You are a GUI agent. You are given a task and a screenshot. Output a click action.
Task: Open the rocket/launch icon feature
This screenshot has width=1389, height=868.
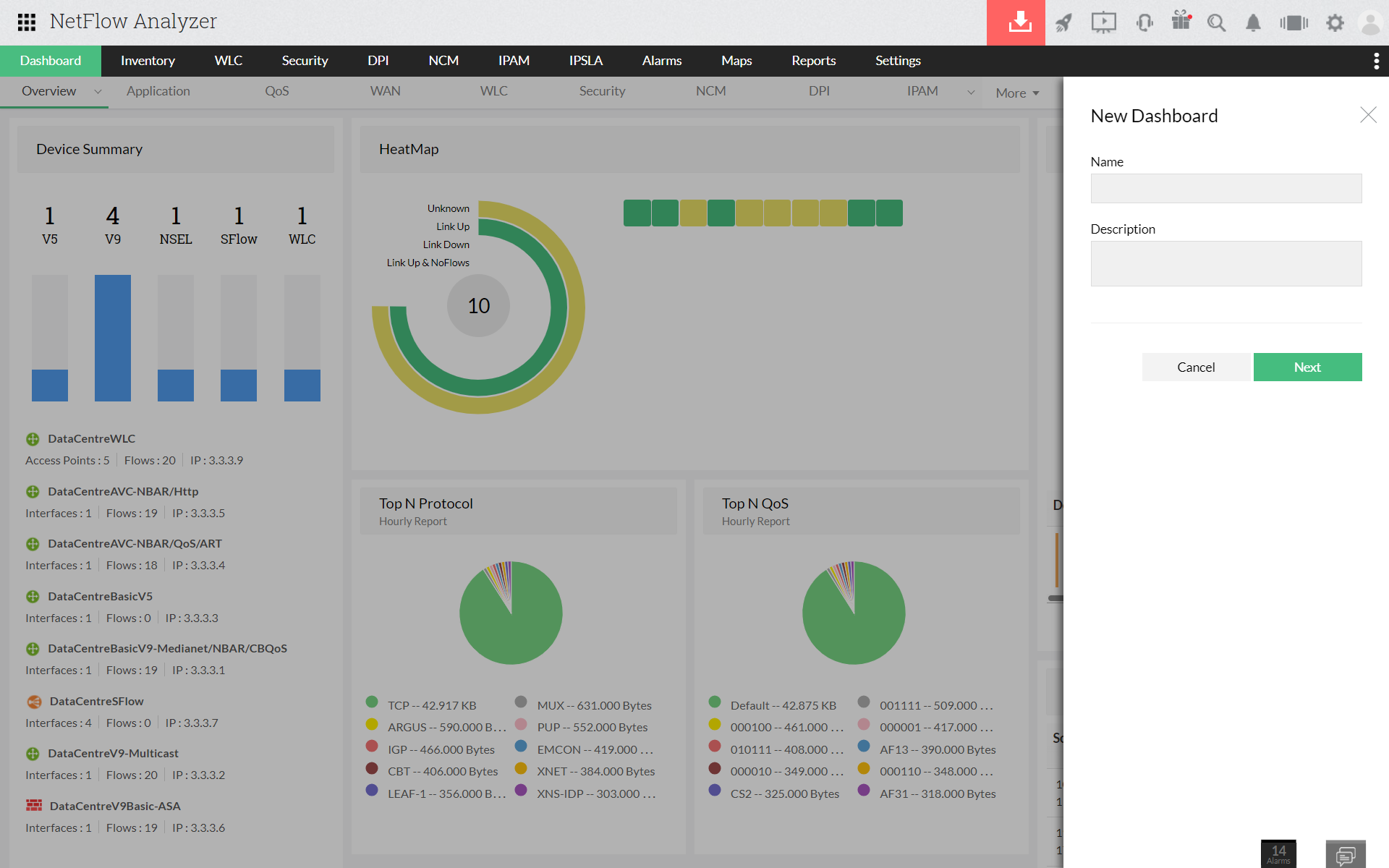coord(1062,22)
